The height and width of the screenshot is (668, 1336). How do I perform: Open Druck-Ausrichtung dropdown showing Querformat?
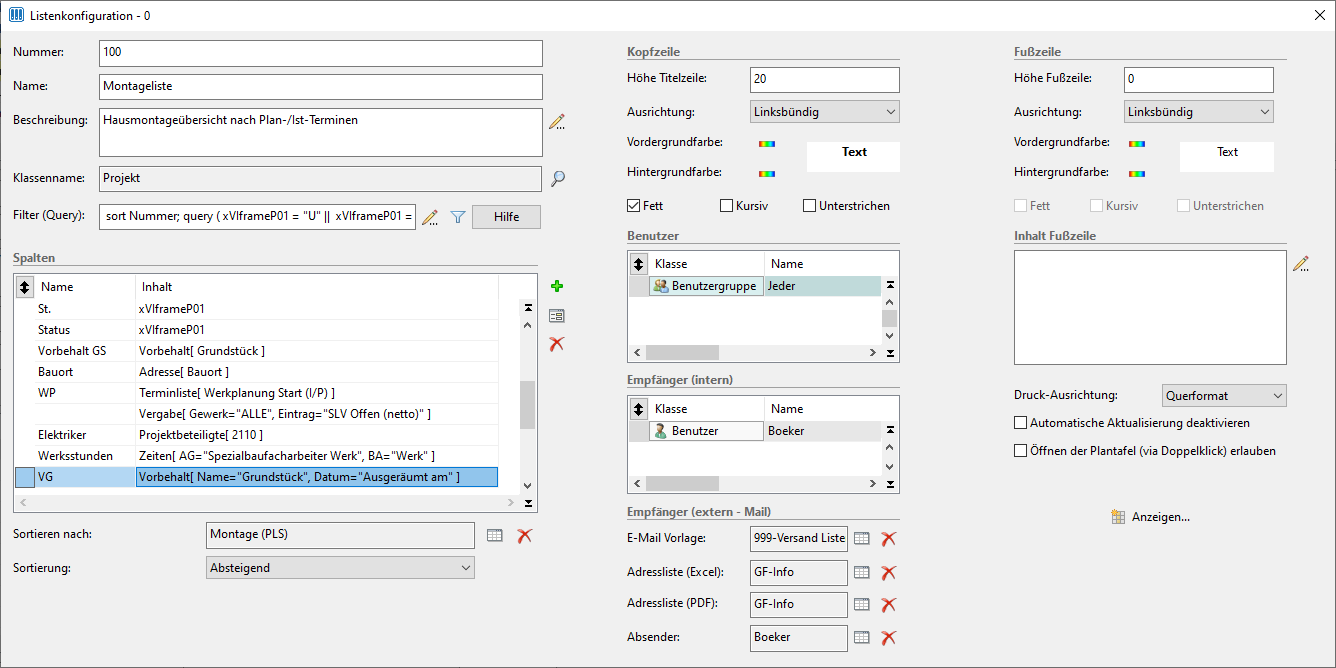[x=1225, y=396]
